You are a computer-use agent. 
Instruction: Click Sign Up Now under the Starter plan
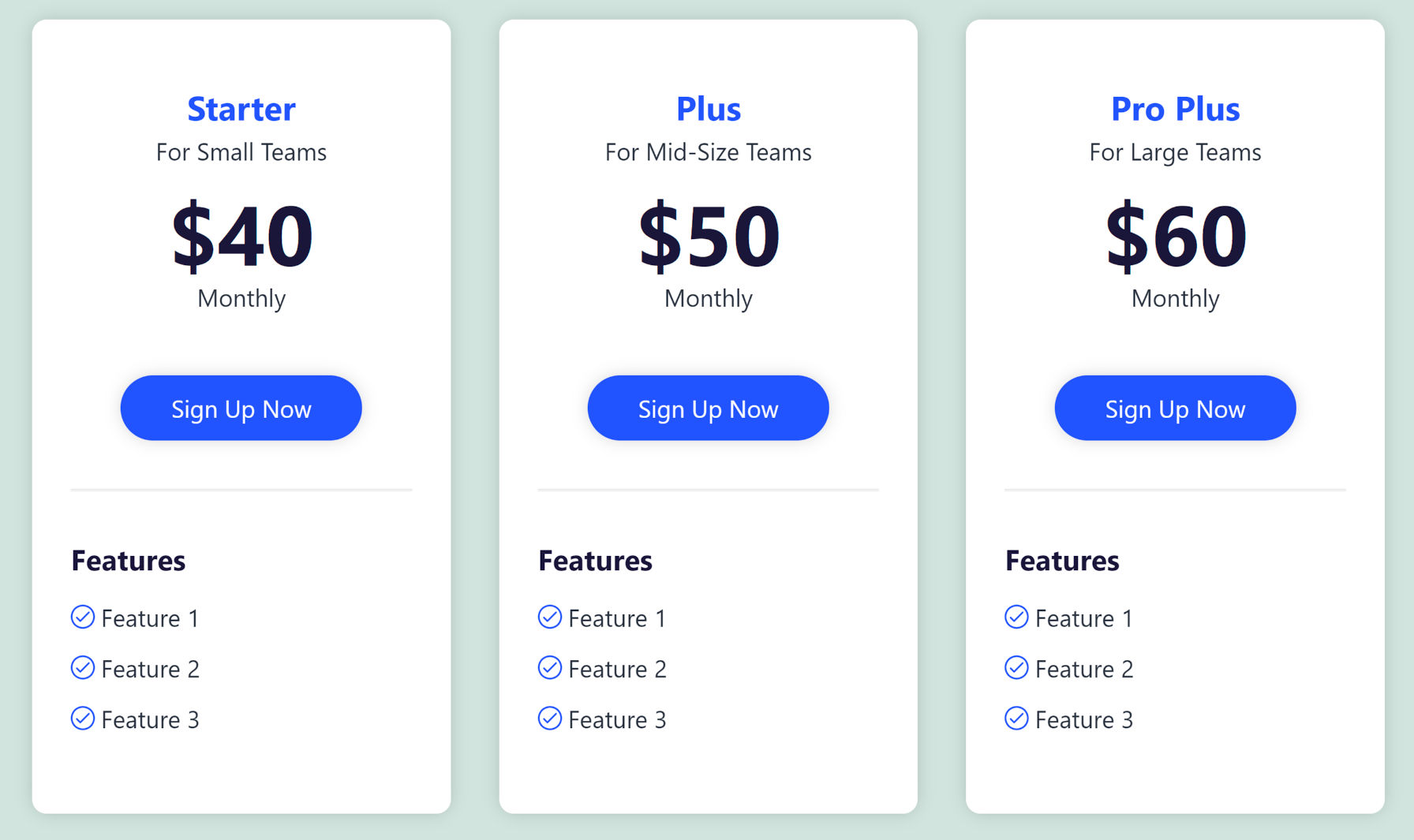(x=241, y=408)
